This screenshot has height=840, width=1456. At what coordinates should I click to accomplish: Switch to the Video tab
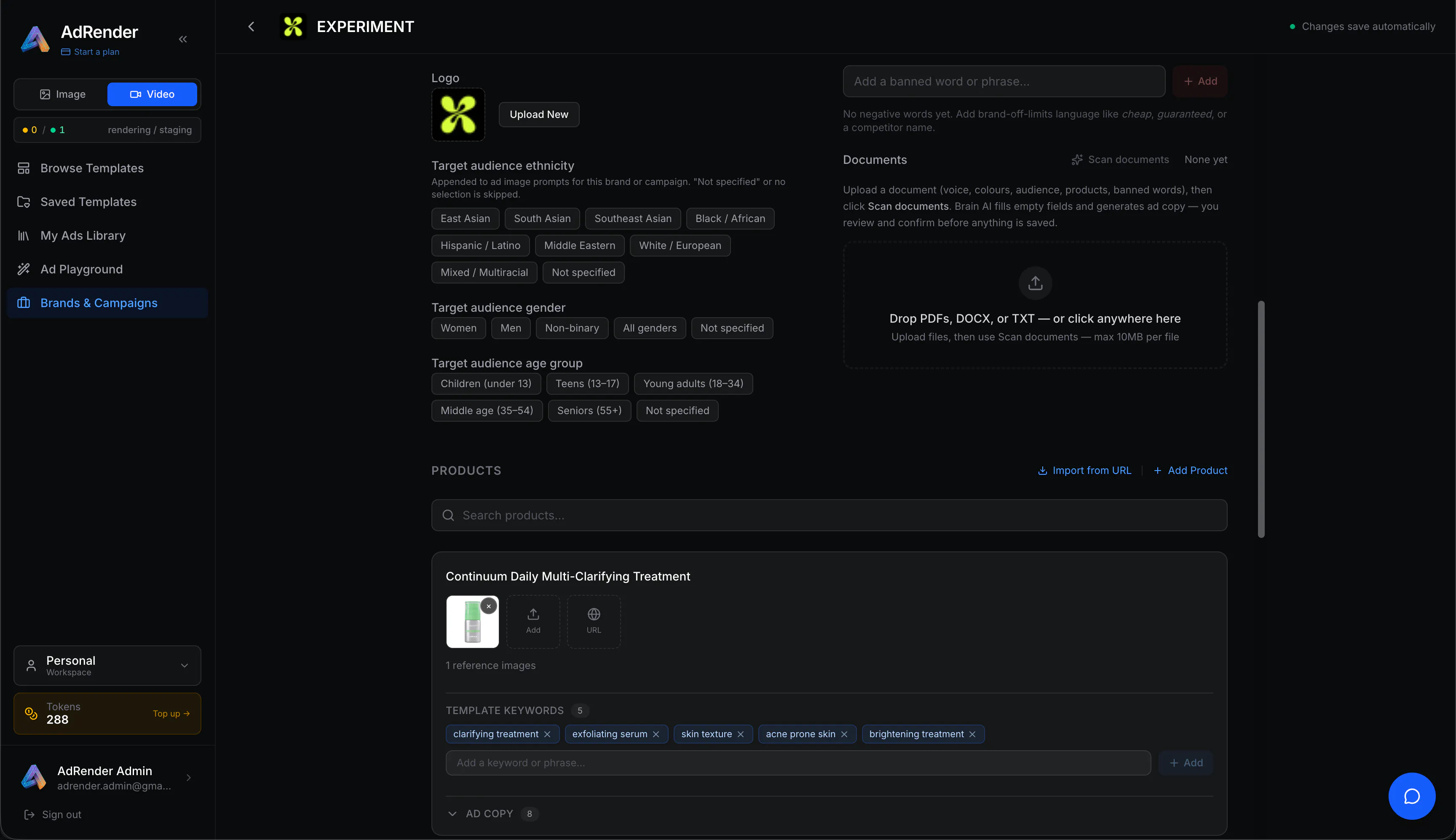pyautogui.click(x=152, y=94)
